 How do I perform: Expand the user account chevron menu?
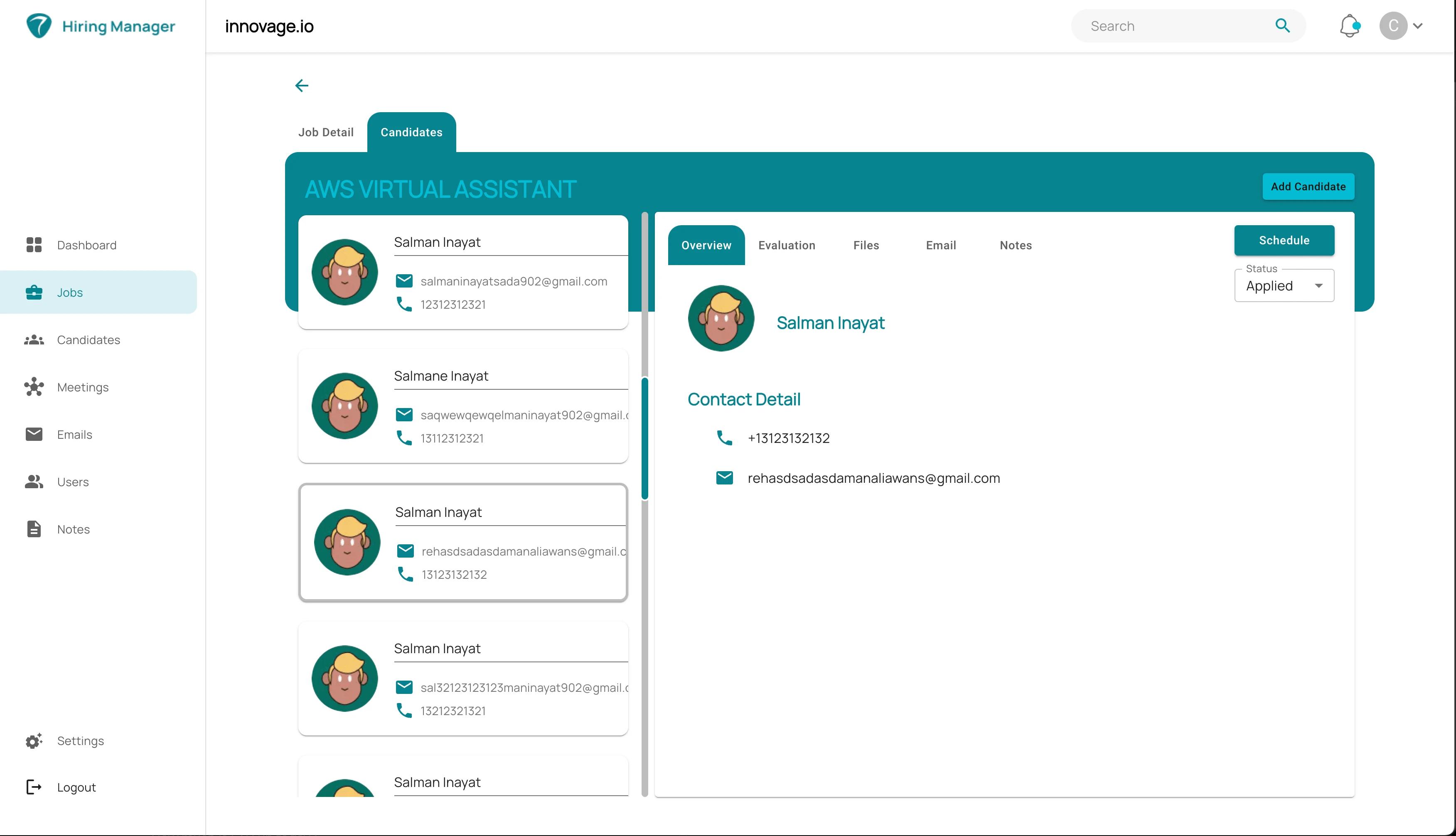[1417, 26]
